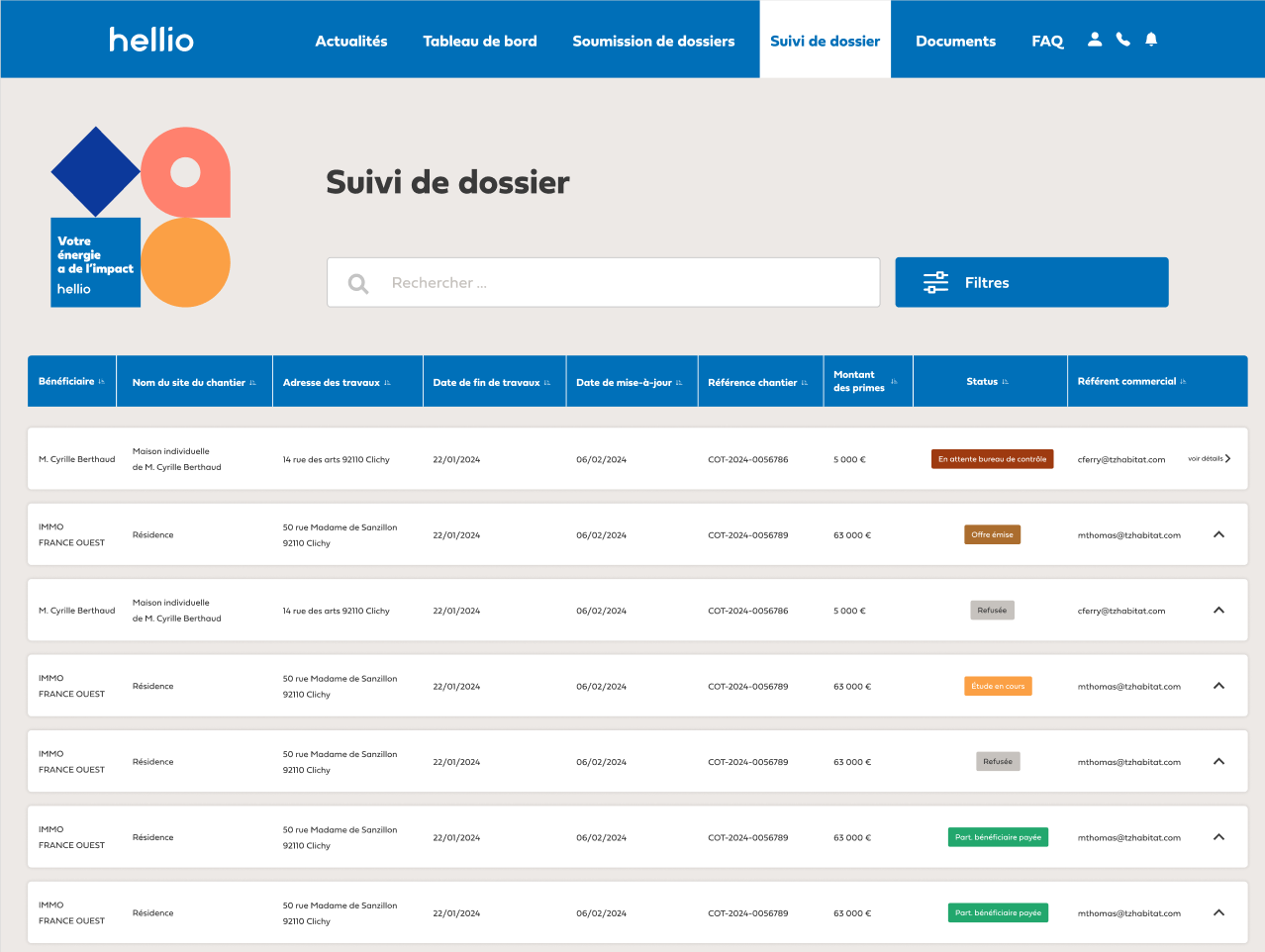Click the phone contact icon

1122,40
